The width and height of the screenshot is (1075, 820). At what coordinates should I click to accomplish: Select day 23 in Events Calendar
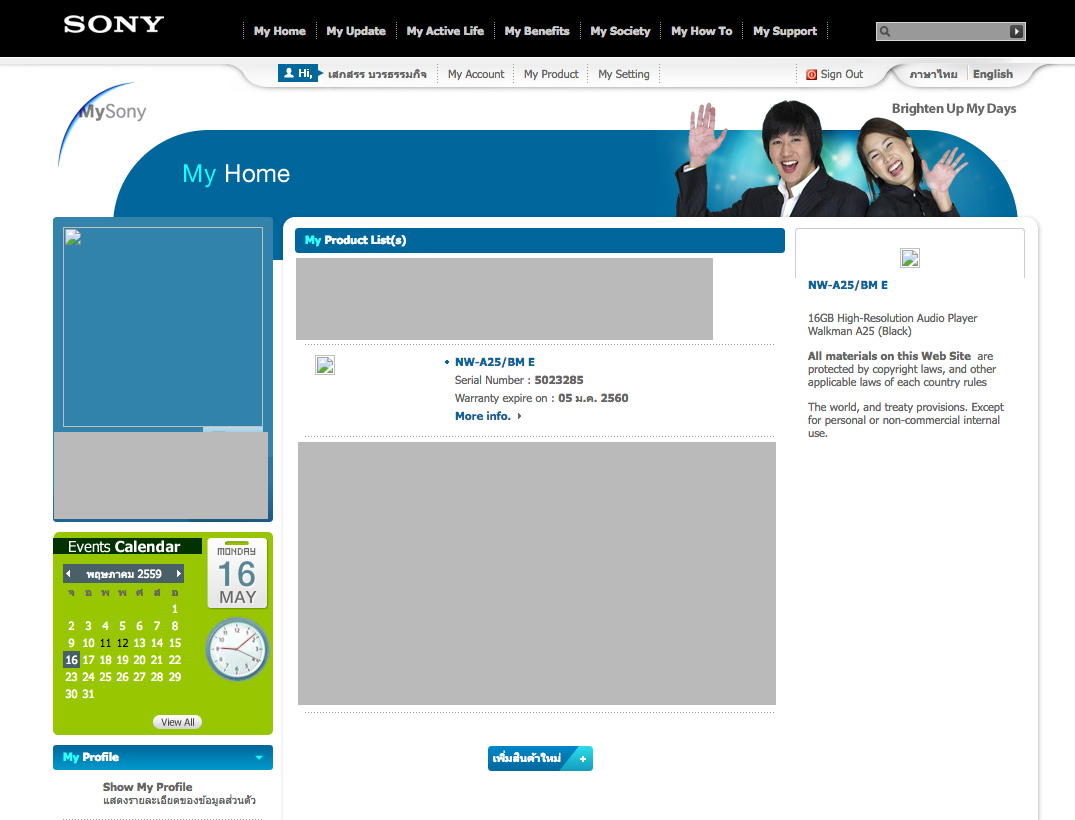(71, 677)
